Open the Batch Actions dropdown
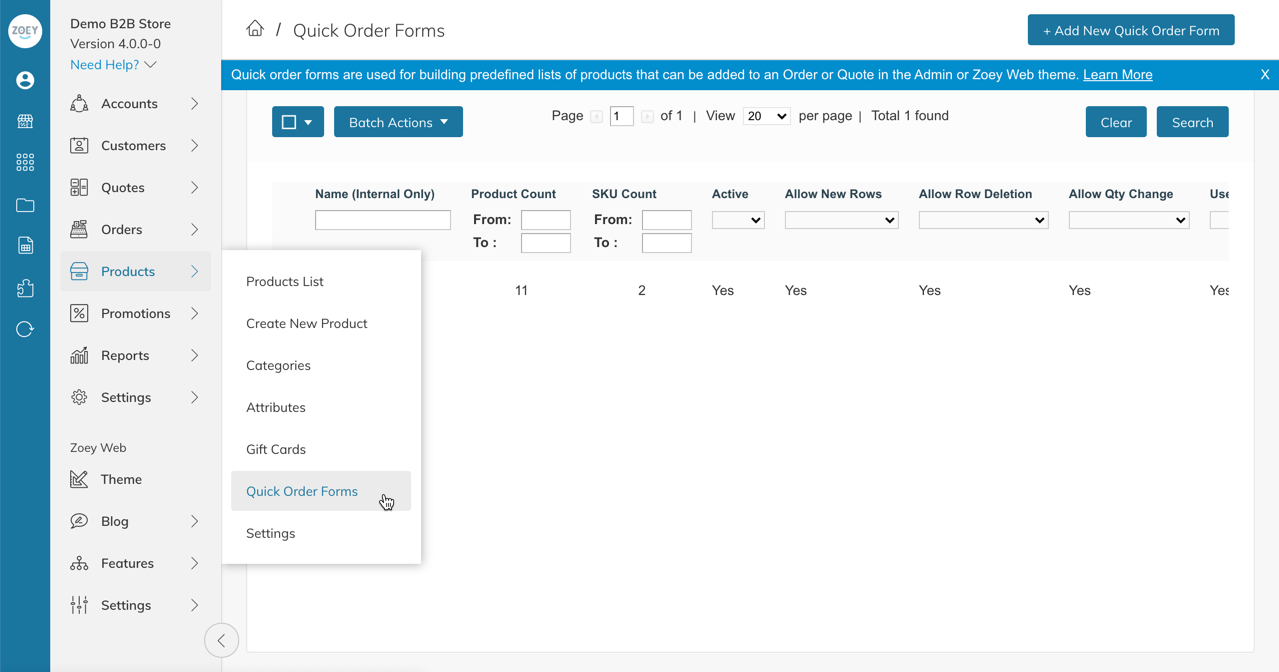 point(398,122)
